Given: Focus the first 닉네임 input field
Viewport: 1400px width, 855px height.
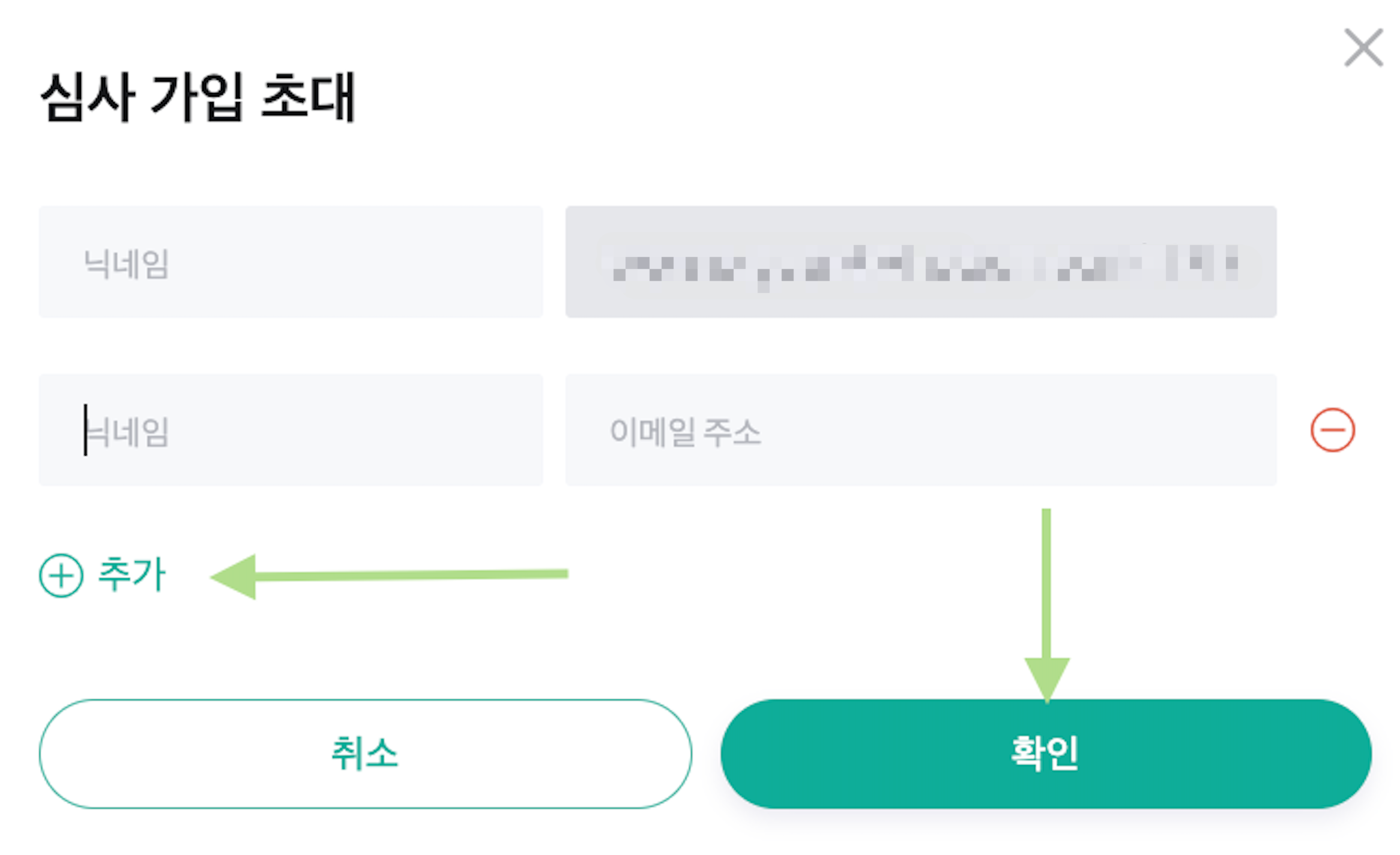Looking at the screenshot, I should tap(291, 262).
